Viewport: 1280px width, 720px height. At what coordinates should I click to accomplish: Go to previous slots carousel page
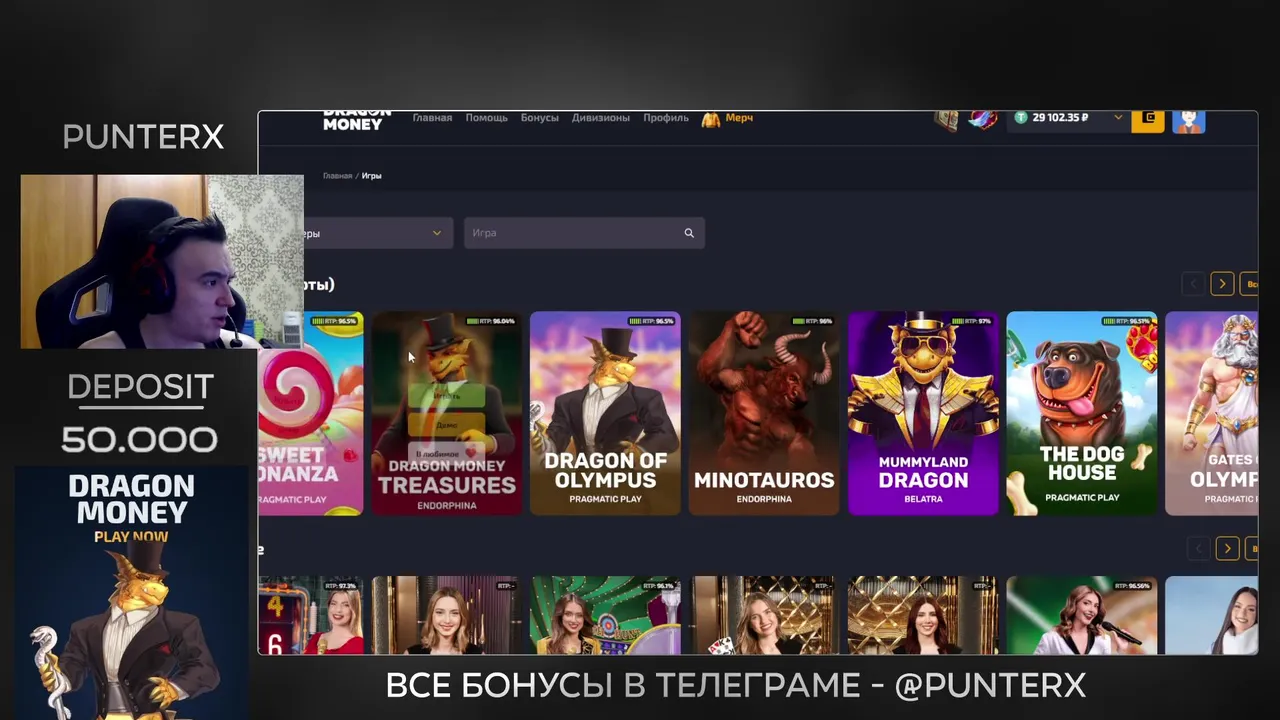(1193, 284)
